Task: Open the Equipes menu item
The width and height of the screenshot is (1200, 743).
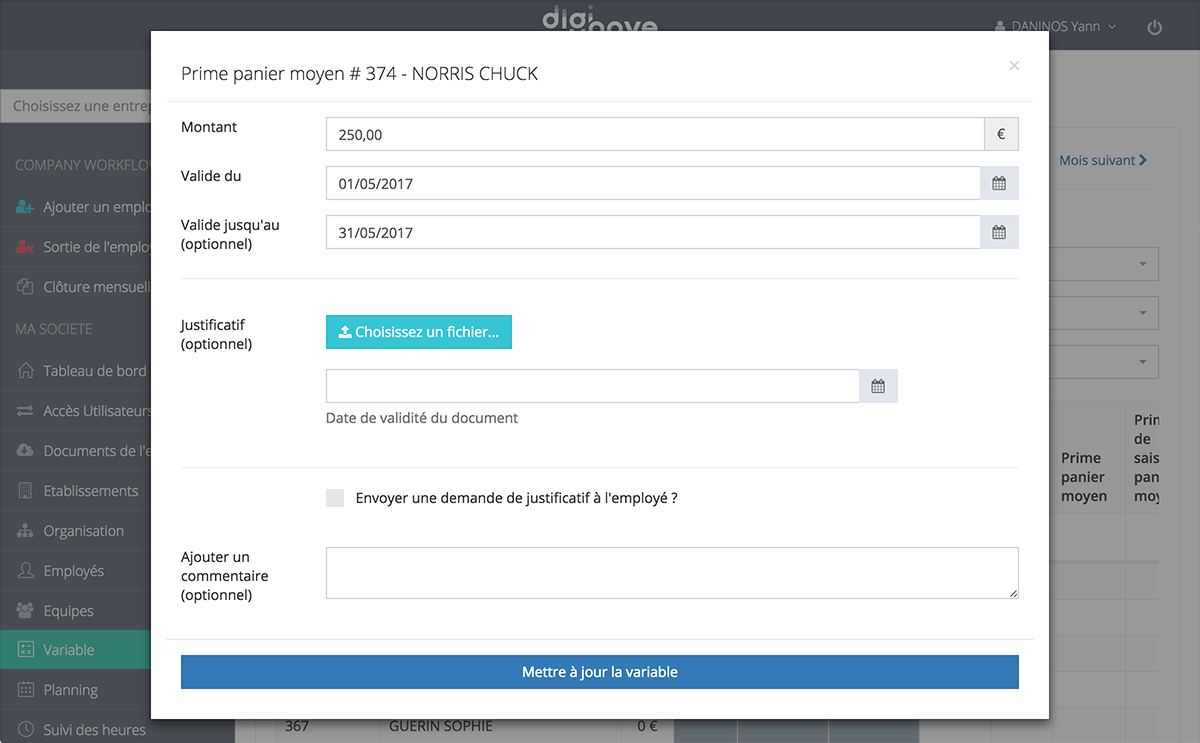Action: (x=68, y=611)
